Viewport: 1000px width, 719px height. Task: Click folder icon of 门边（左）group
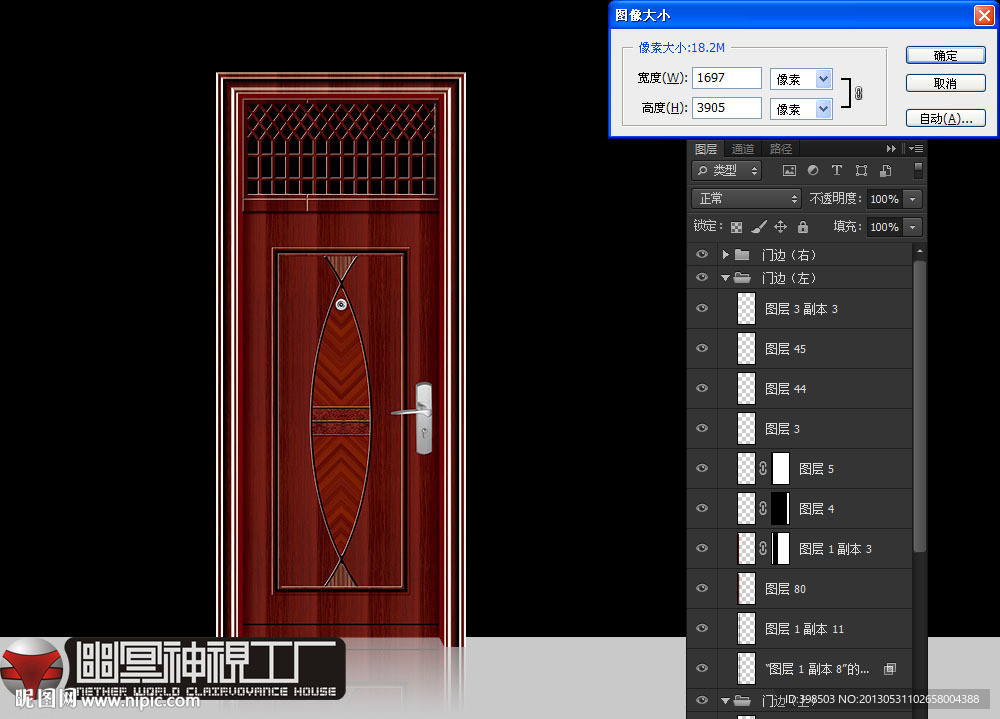click(x=742, y=278)
